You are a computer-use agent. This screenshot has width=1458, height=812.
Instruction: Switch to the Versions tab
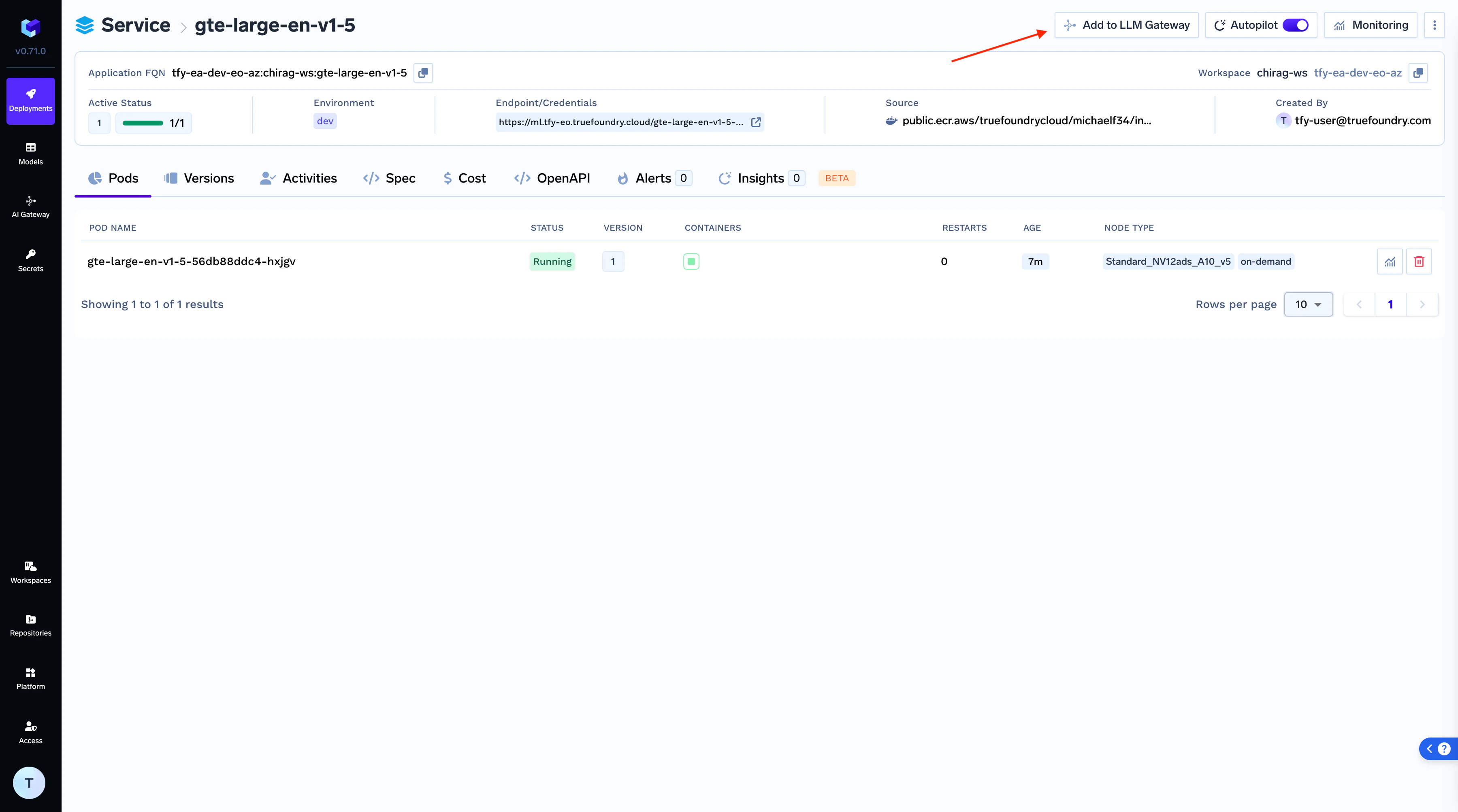click(x=199, y=178)
